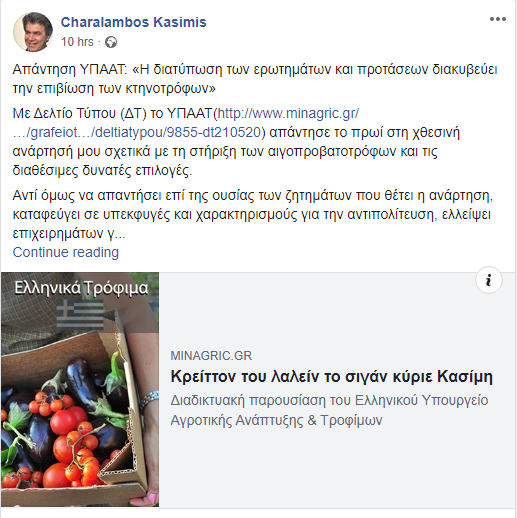Click the 10 hrs timestamp
This screenshot has height=518, width=517.
[77, 42]
